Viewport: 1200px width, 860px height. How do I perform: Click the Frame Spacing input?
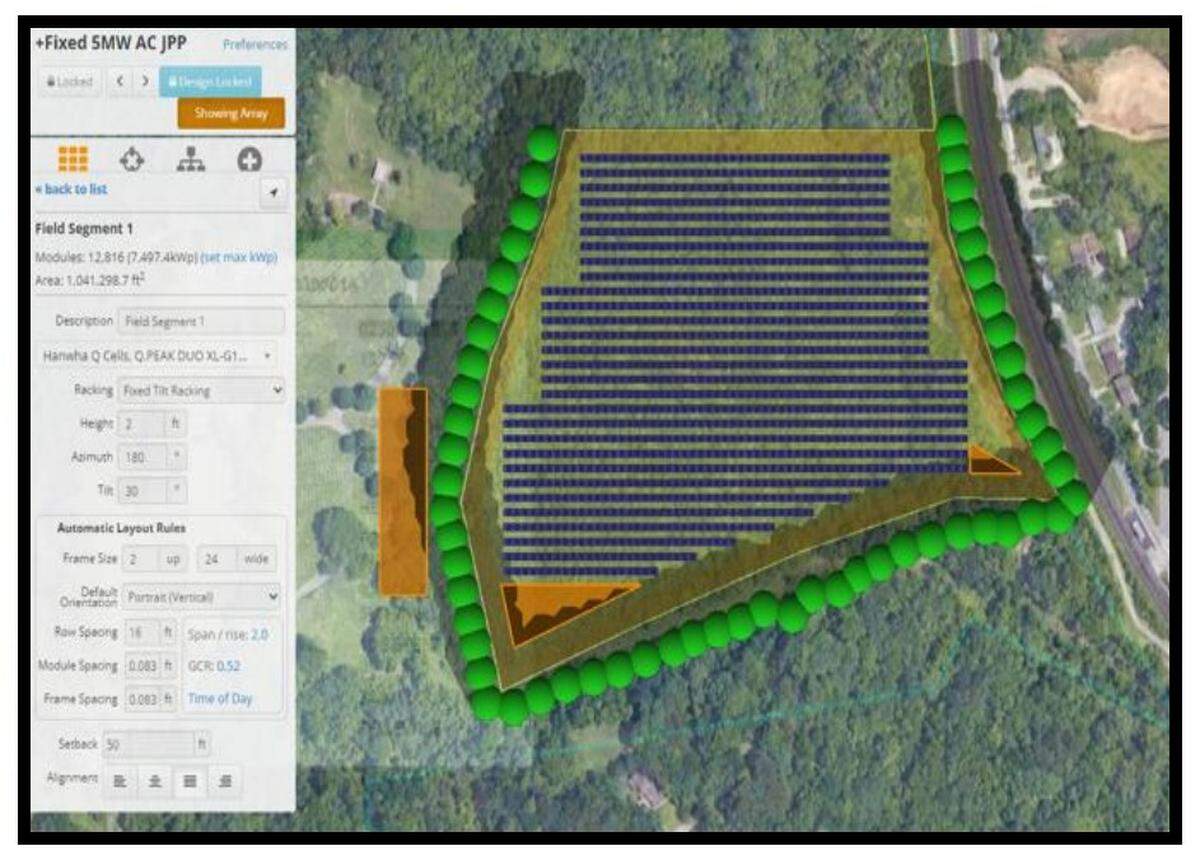141,699
